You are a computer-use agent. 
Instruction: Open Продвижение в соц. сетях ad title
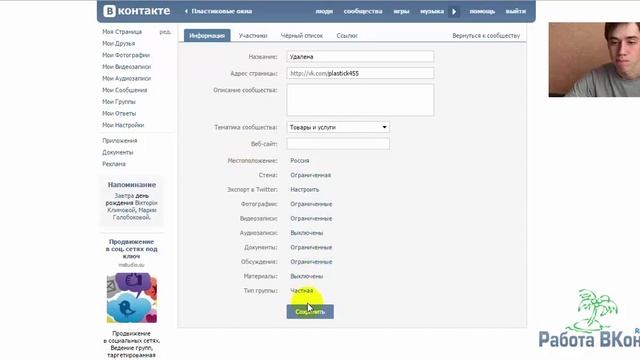click(131, 249)
